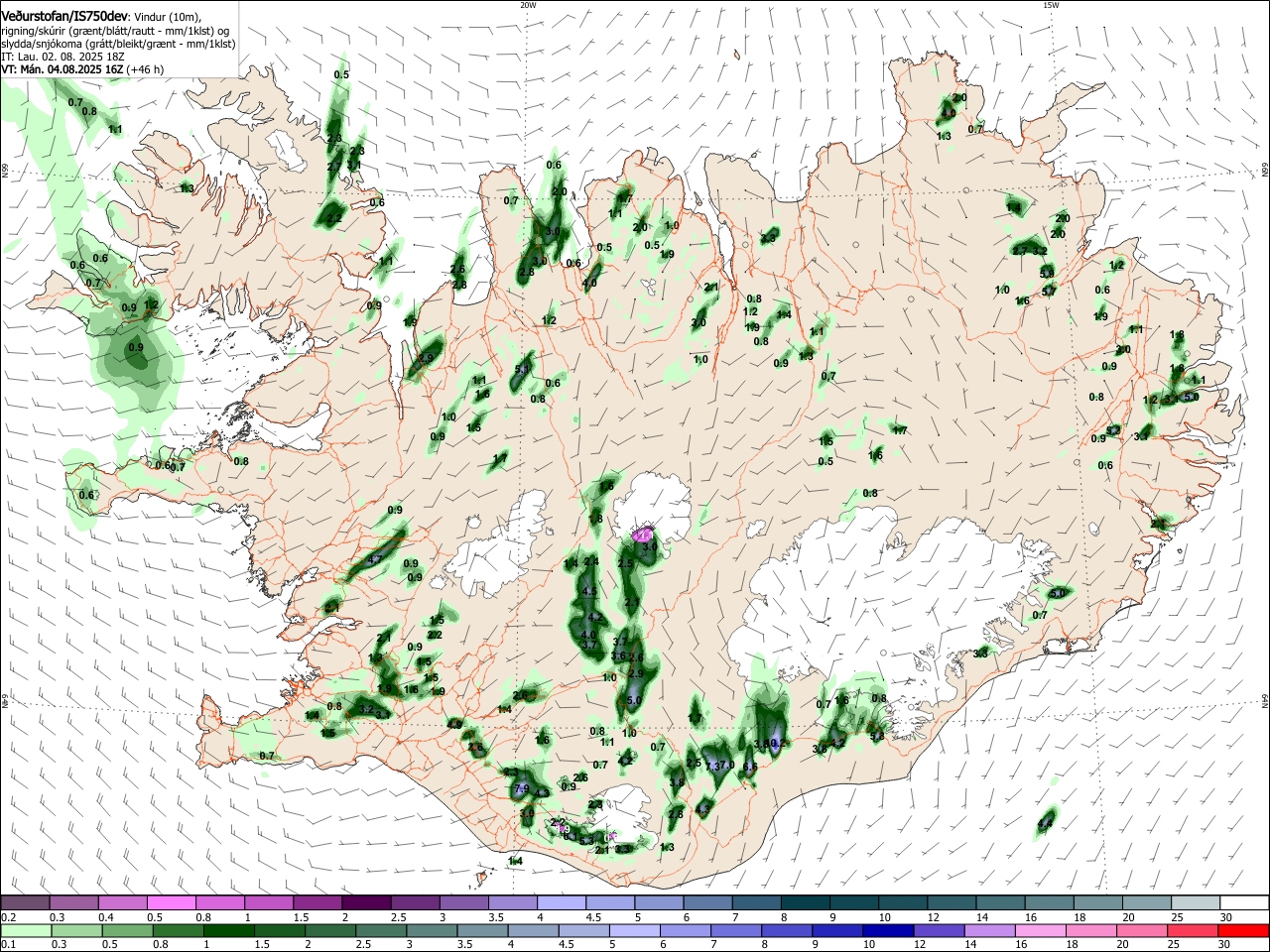Screen dimensions: 1270x952
Task: Pick the light grey 25–30 swatch in the upper legend
Action: (x=1195, y=902)
